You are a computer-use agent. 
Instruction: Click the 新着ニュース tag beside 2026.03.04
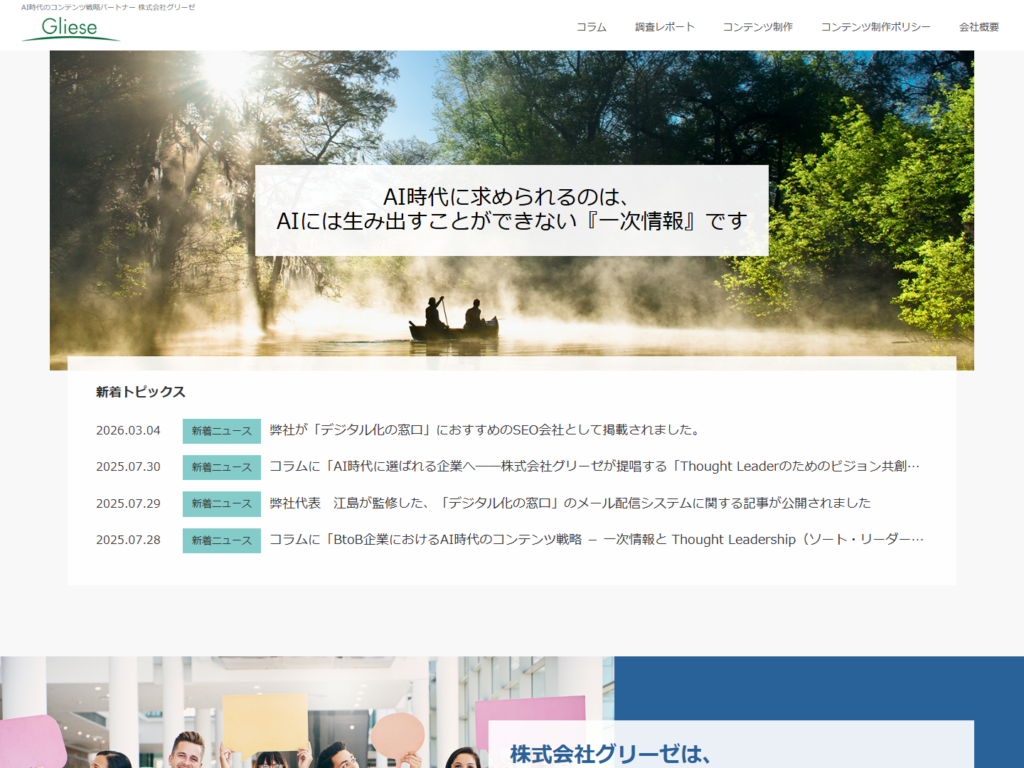click(x=221, y=431)
